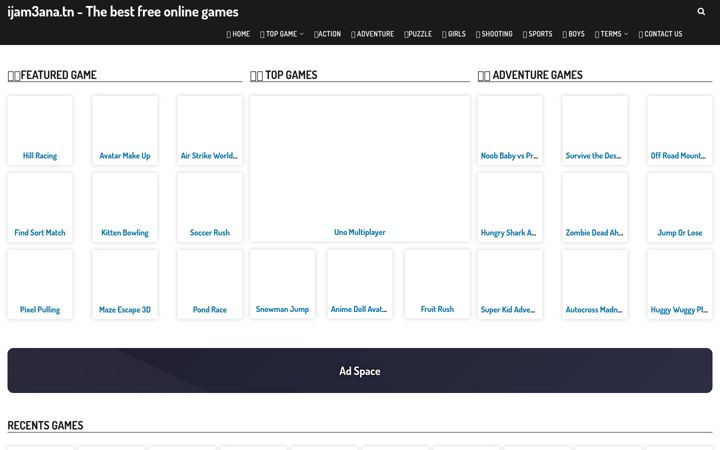Click the Ad Space banner

point(360,371)
